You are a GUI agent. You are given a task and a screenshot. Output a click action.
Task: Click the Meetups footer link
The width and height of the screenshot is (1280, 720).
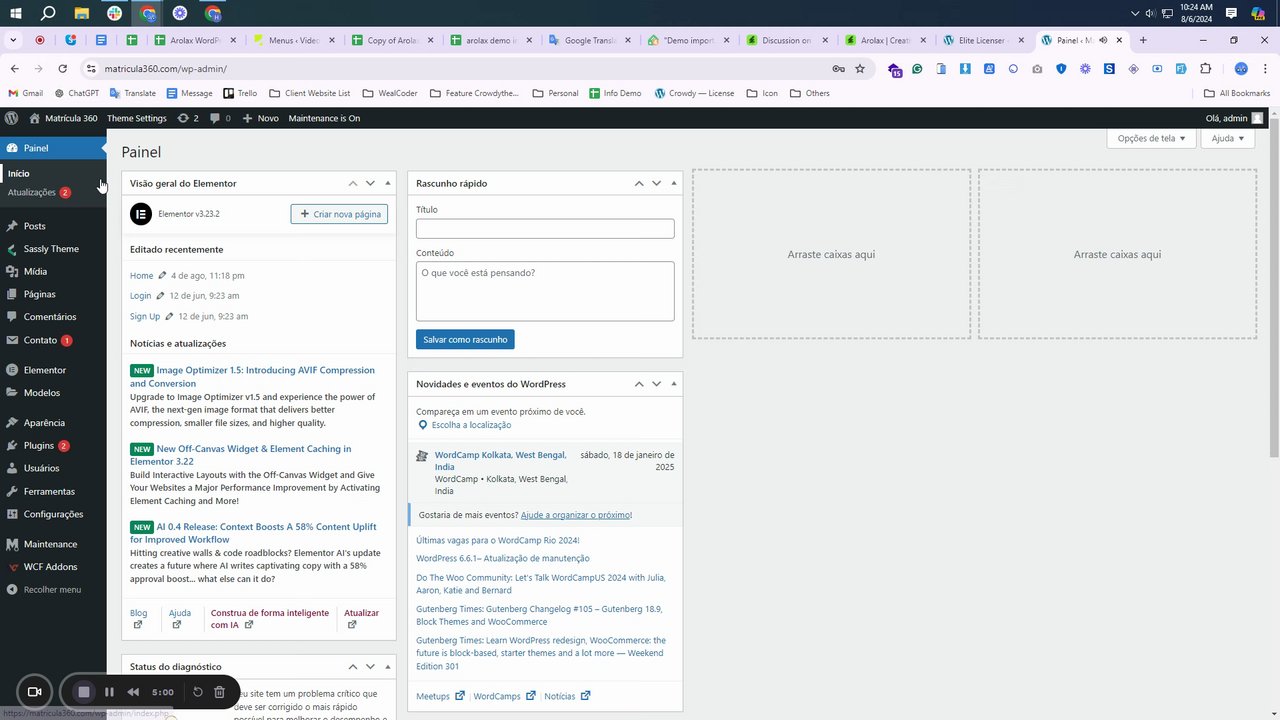(433, 696)
